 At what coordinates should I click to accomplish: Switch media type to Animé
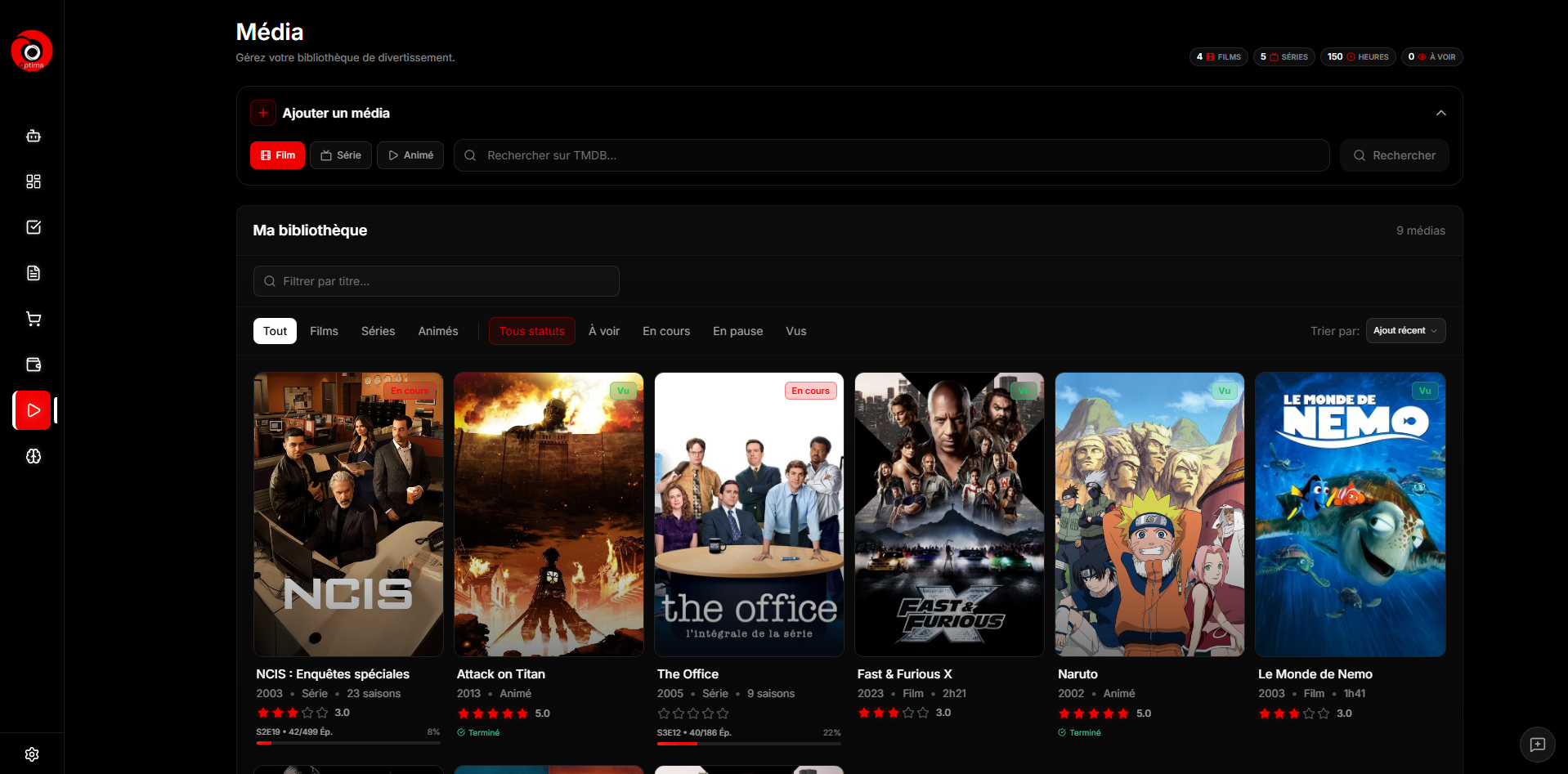click(x=410, y=155)
